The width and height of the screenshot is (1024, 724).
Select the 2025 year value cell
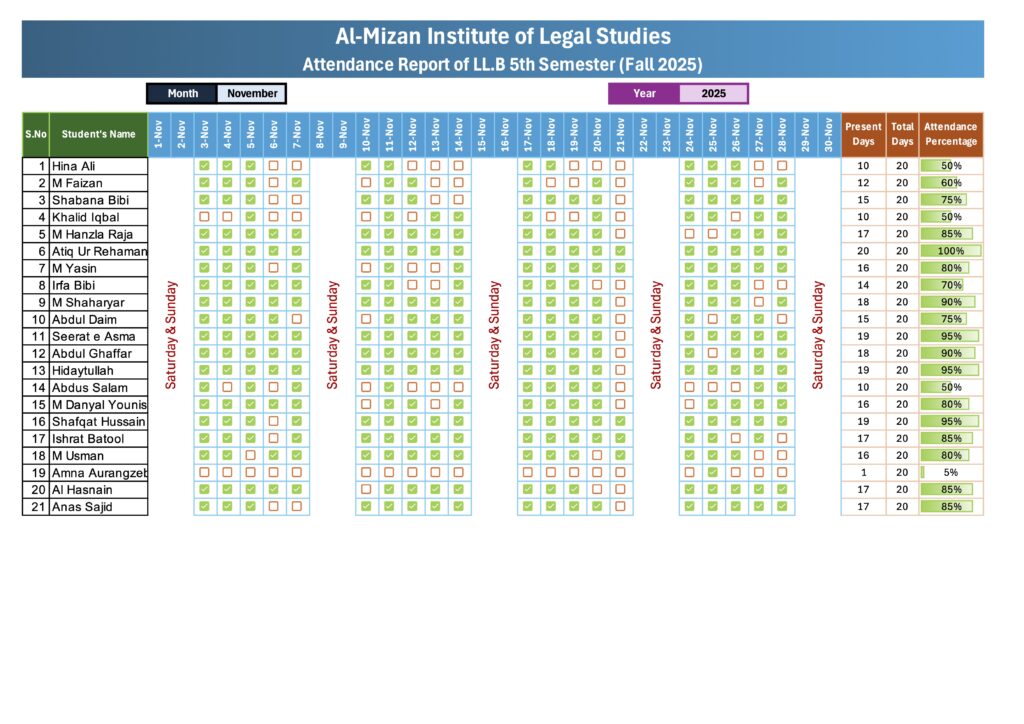click(713, 94)
